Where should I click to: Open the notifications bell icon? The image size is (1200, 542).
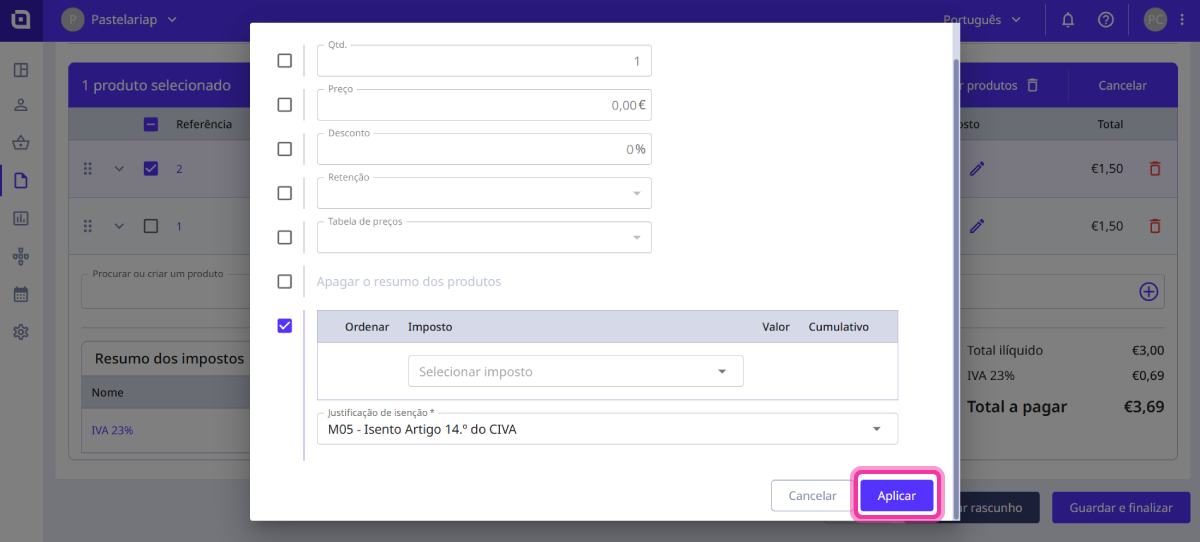(x=1068, y=20)
